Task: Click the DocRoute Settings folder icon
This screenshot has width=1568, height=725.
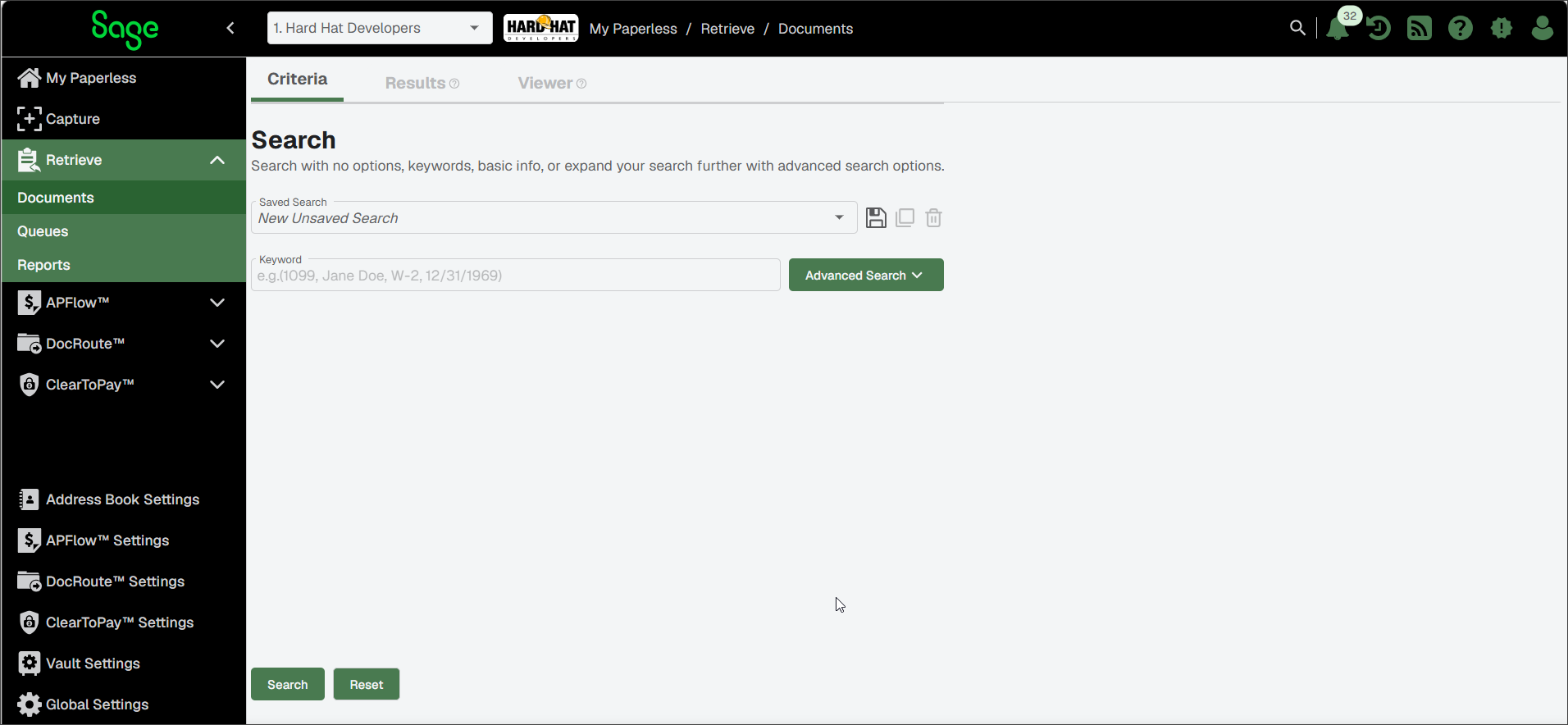Action: [29, 581]
